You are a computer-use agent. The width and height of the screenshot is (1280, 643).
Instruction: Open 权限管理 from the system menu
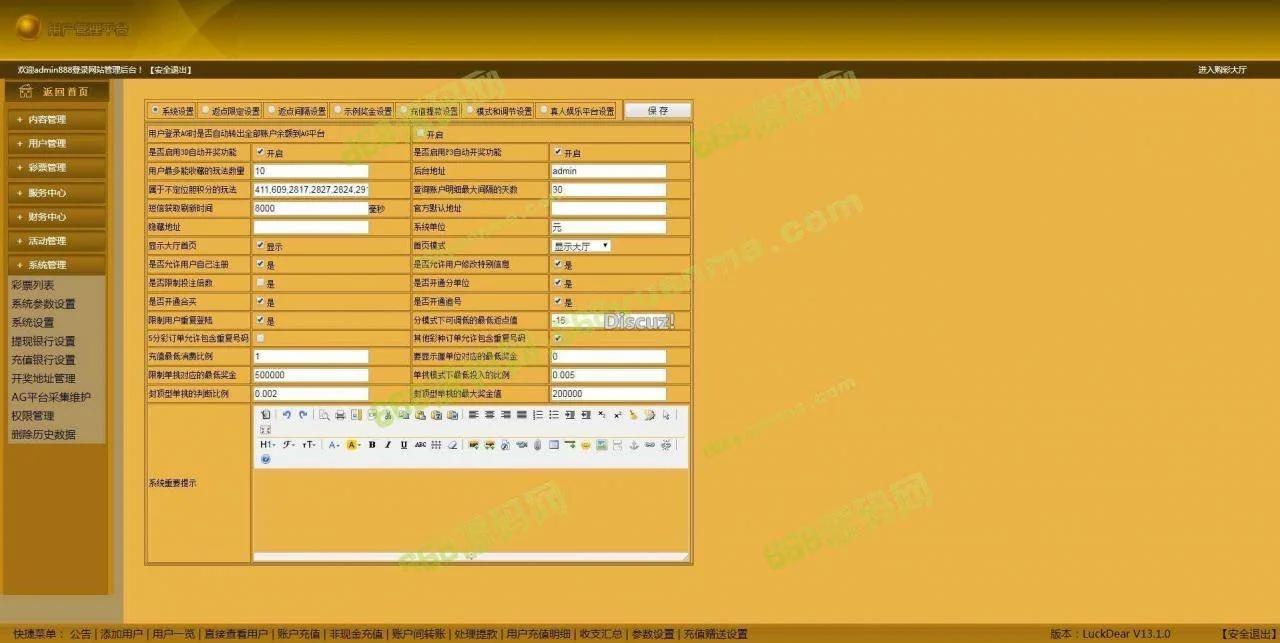pyautogui.click(x=32, y=416)
